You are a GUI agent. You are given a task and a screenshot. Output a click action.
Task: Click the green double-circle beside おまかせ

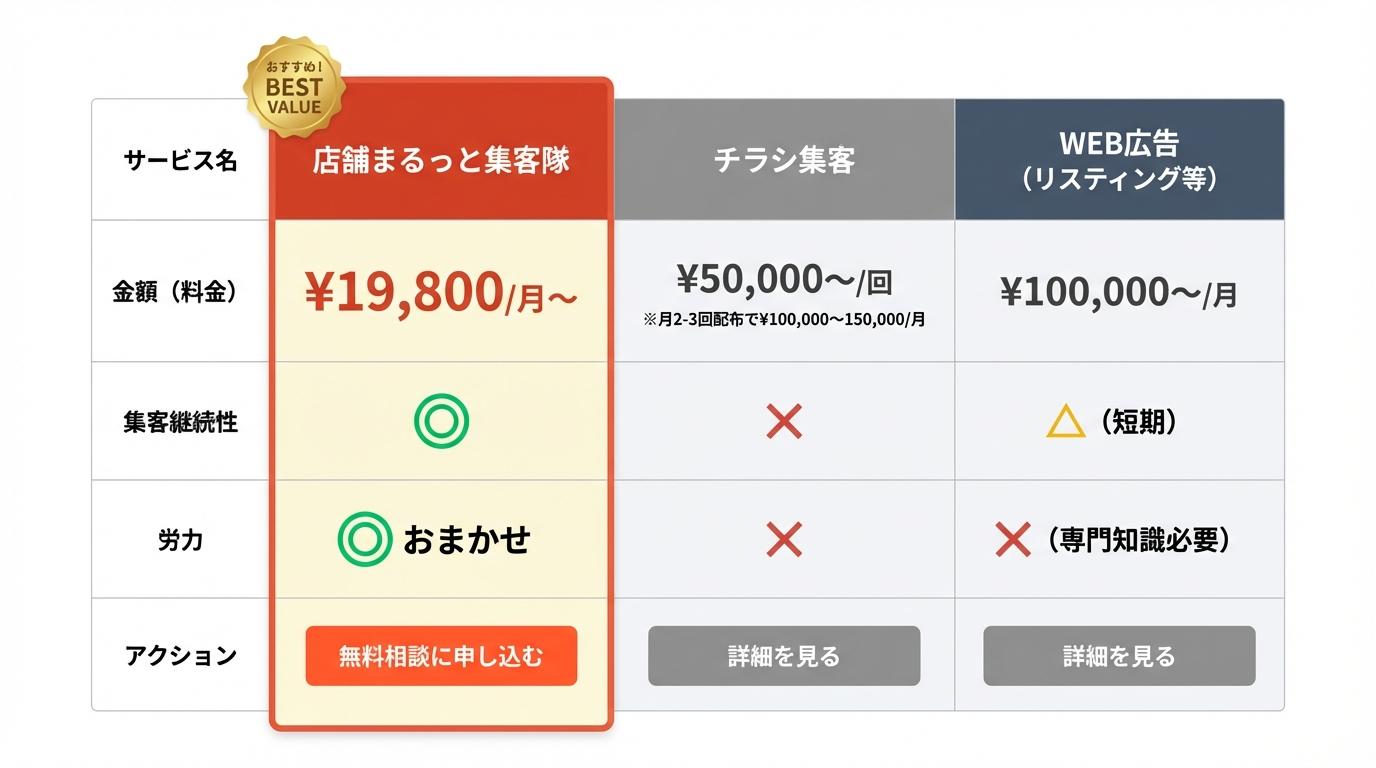(364, 540)
